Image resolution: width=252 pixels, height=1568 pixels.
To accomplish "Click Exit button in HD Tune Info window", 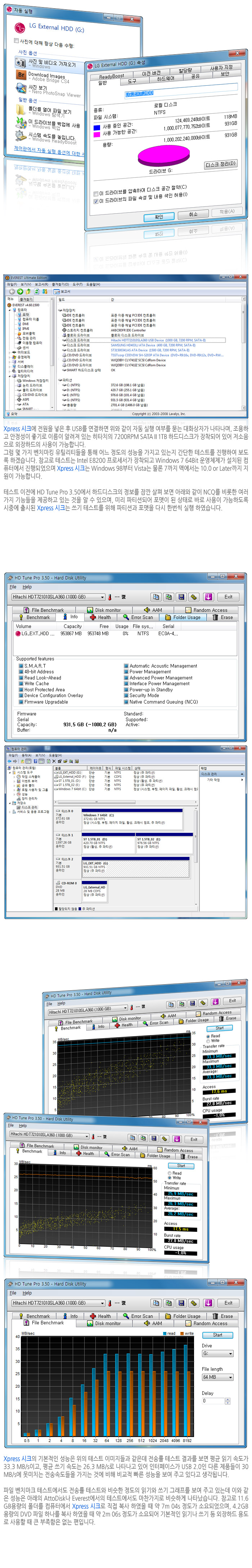I will pyautogui.click(x=228, y=597).
